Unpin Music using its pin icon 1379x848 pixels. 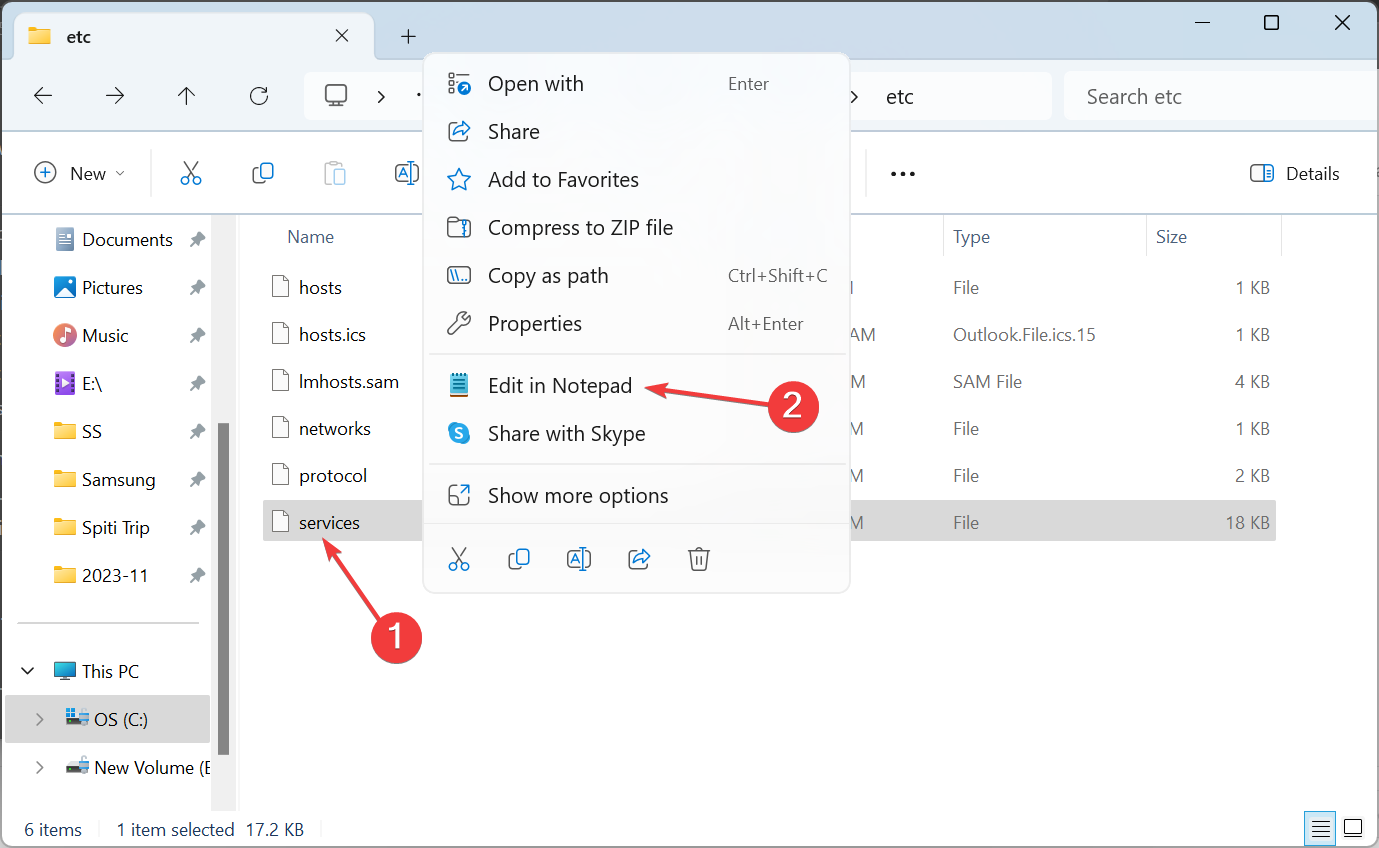pos(197,336)
